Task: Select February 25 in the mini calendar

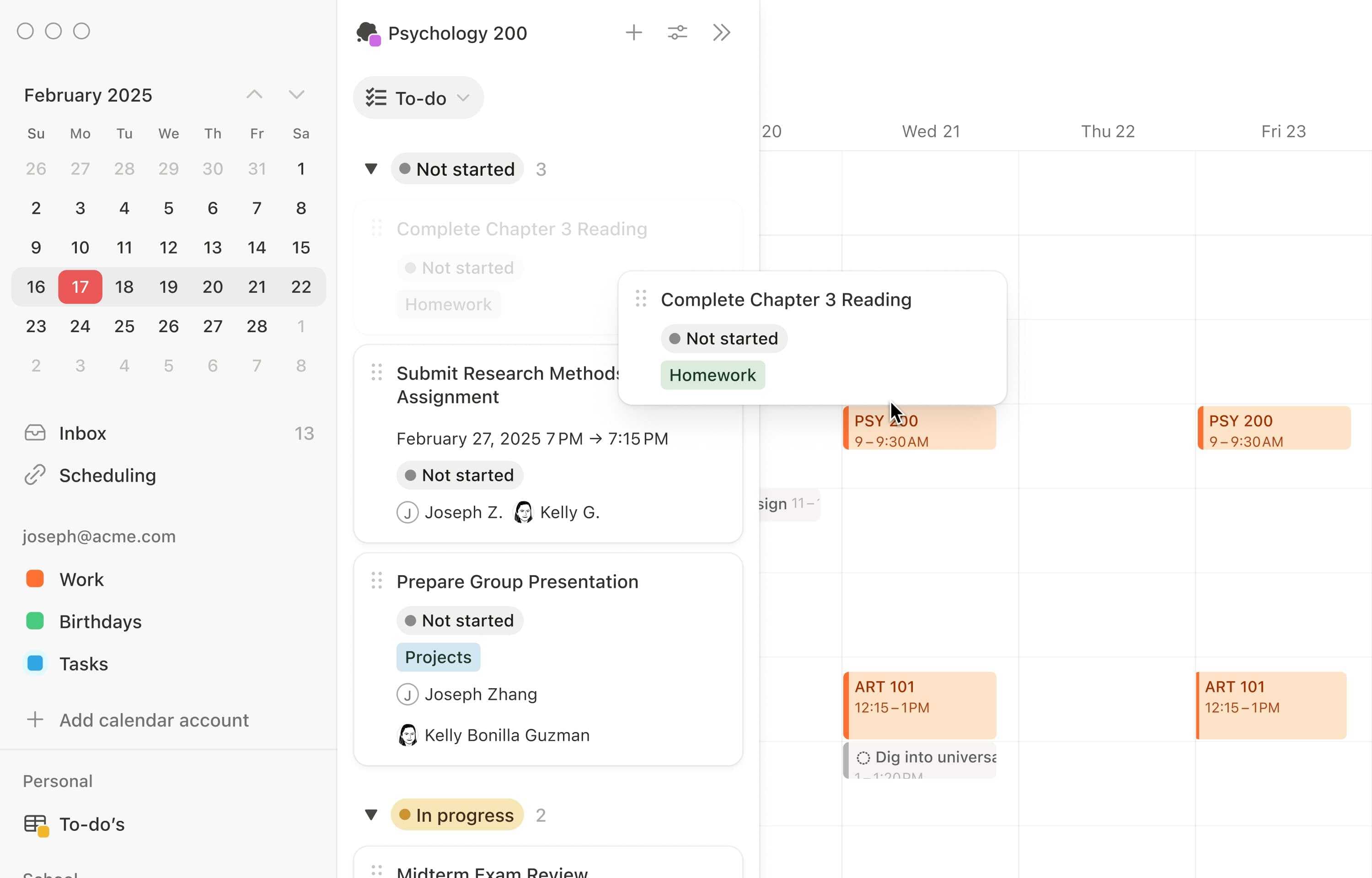Action: 124,326
